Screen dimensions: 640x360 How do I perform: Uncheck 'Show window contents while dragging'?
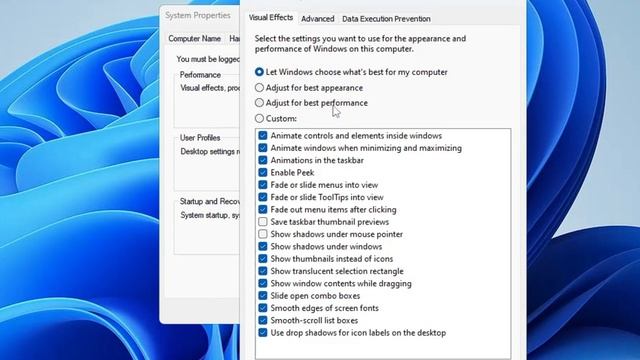(263, 283)
